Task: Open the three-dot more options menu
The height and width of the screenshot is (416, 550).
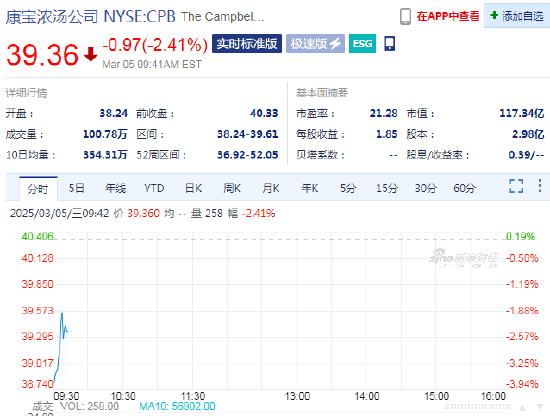Action: (x=540, y=186)
